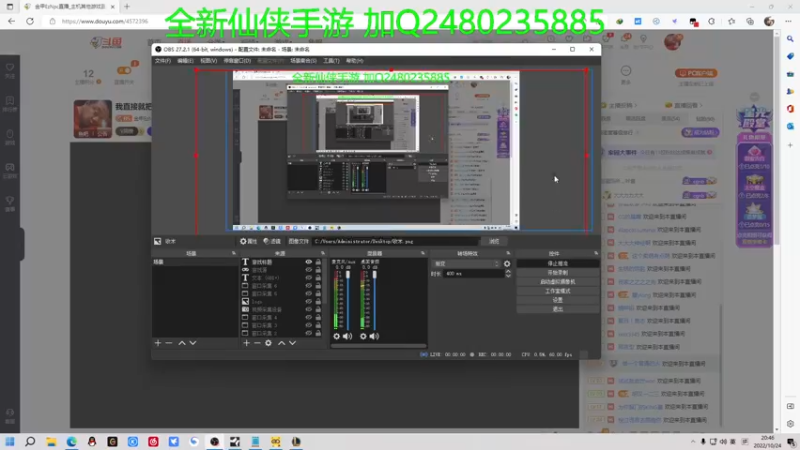800x450 pixels.
Task: Click the Start Recording button
Action: (558, 273)
